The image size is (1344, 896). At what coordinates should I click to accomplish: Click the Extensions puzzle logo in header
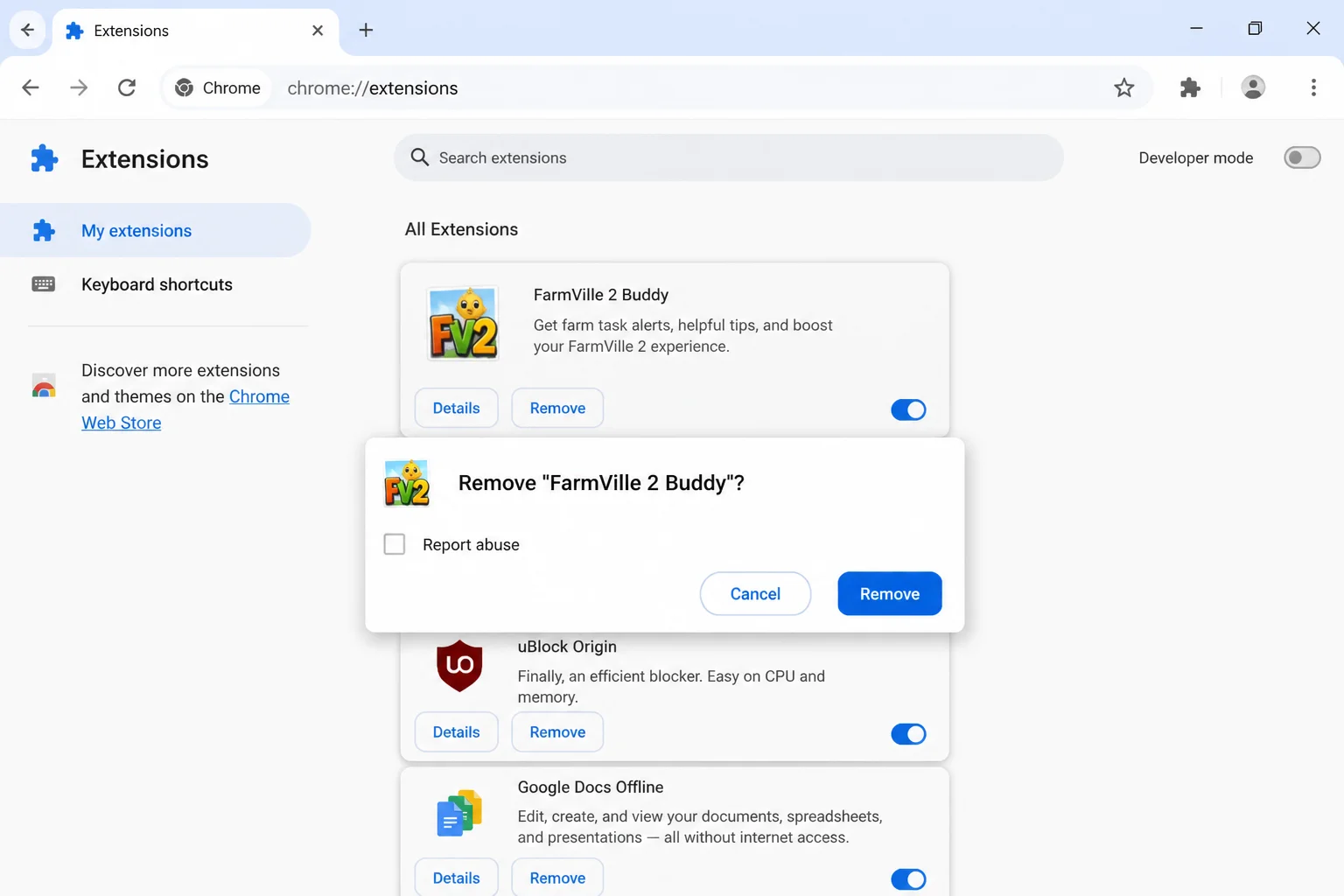44,158
